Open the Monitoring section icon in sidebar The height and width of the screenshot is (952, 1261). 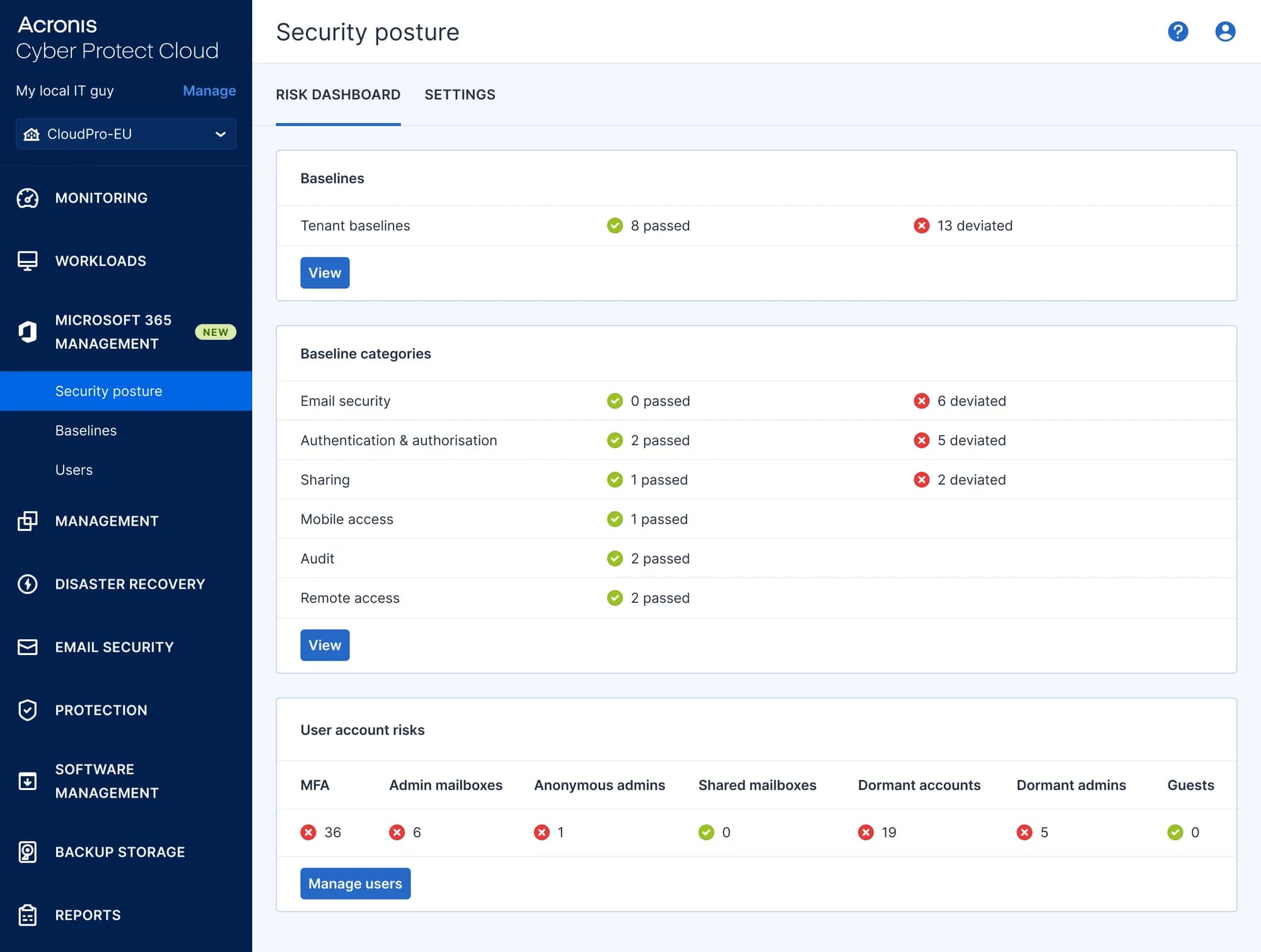point(27,198)
